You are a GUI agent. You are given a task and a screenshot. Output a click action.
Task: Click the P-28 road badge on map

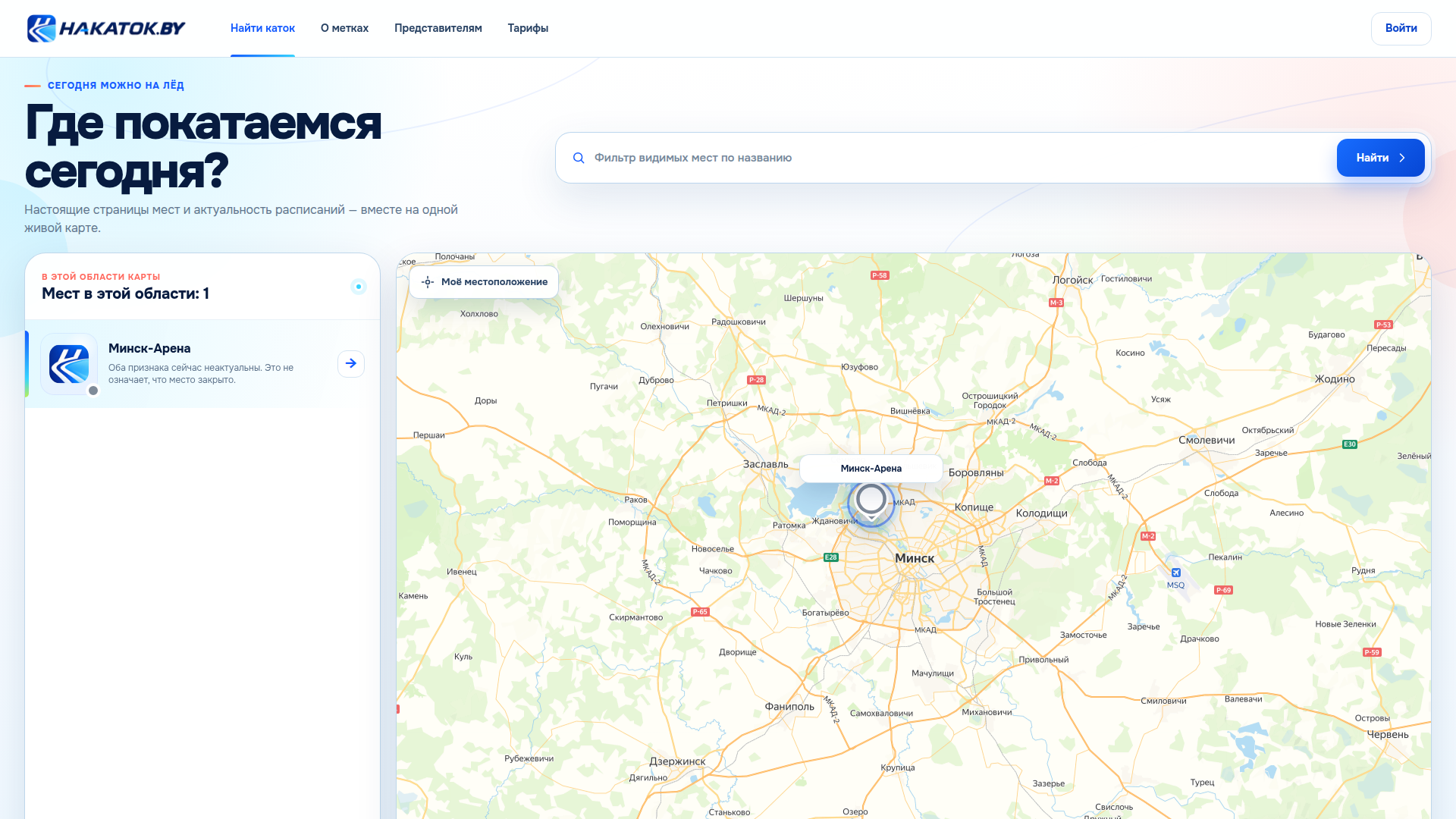(756, 380)
